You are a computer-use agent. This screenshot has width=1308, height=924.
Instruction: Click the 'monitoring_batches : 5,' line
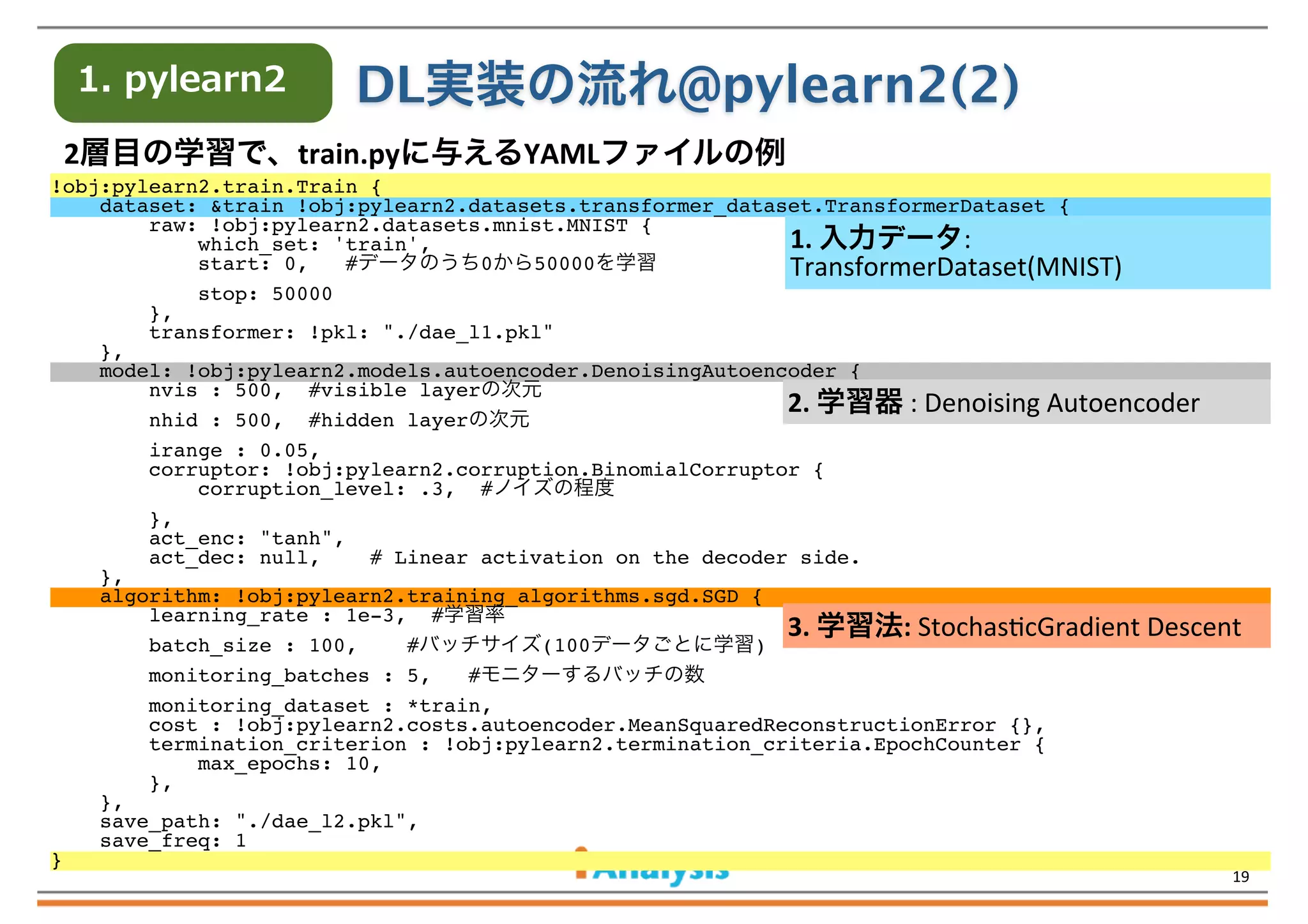coord(427,675)
